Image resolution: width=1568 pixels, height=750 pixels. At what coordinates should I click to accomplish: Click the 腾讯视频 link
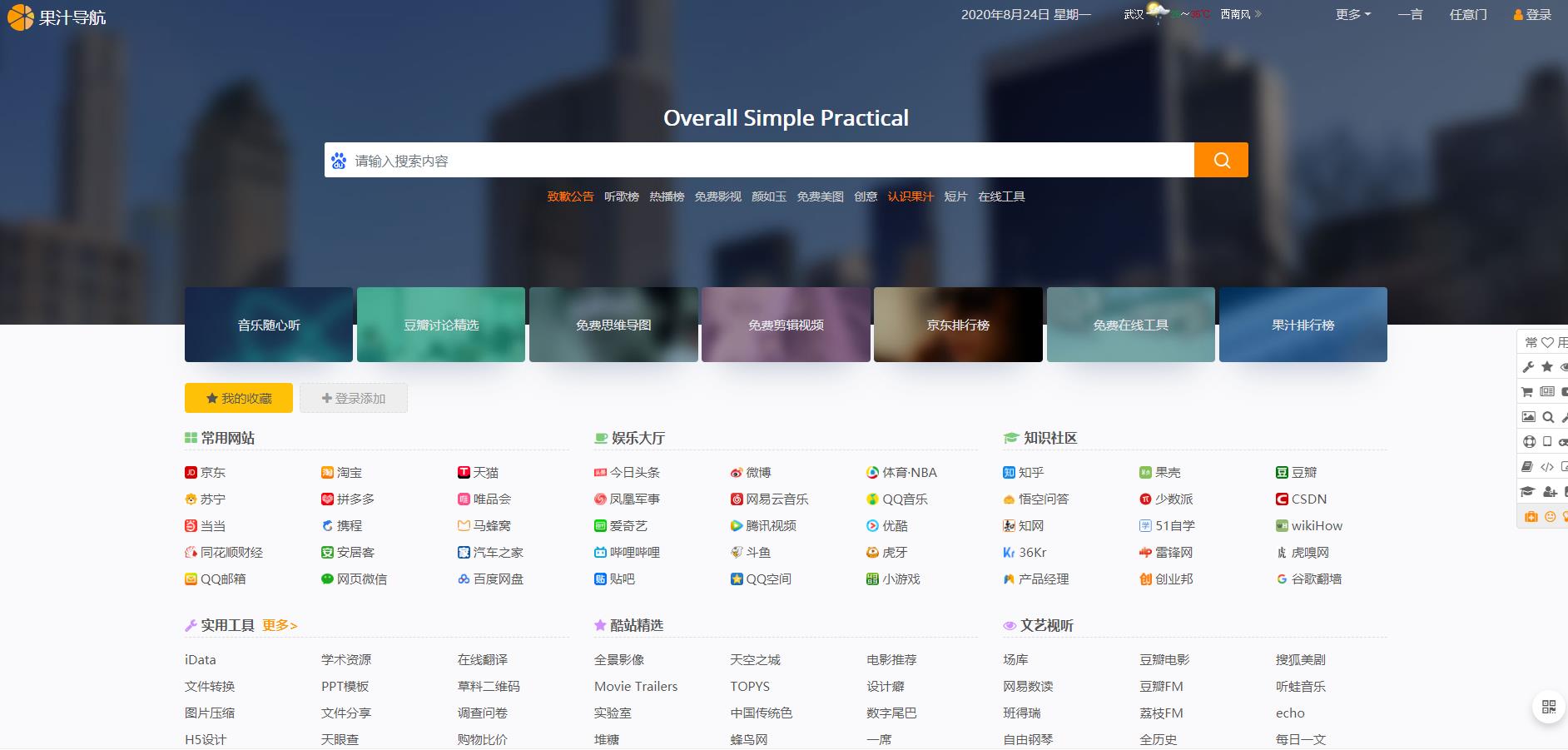click(763, 525)
